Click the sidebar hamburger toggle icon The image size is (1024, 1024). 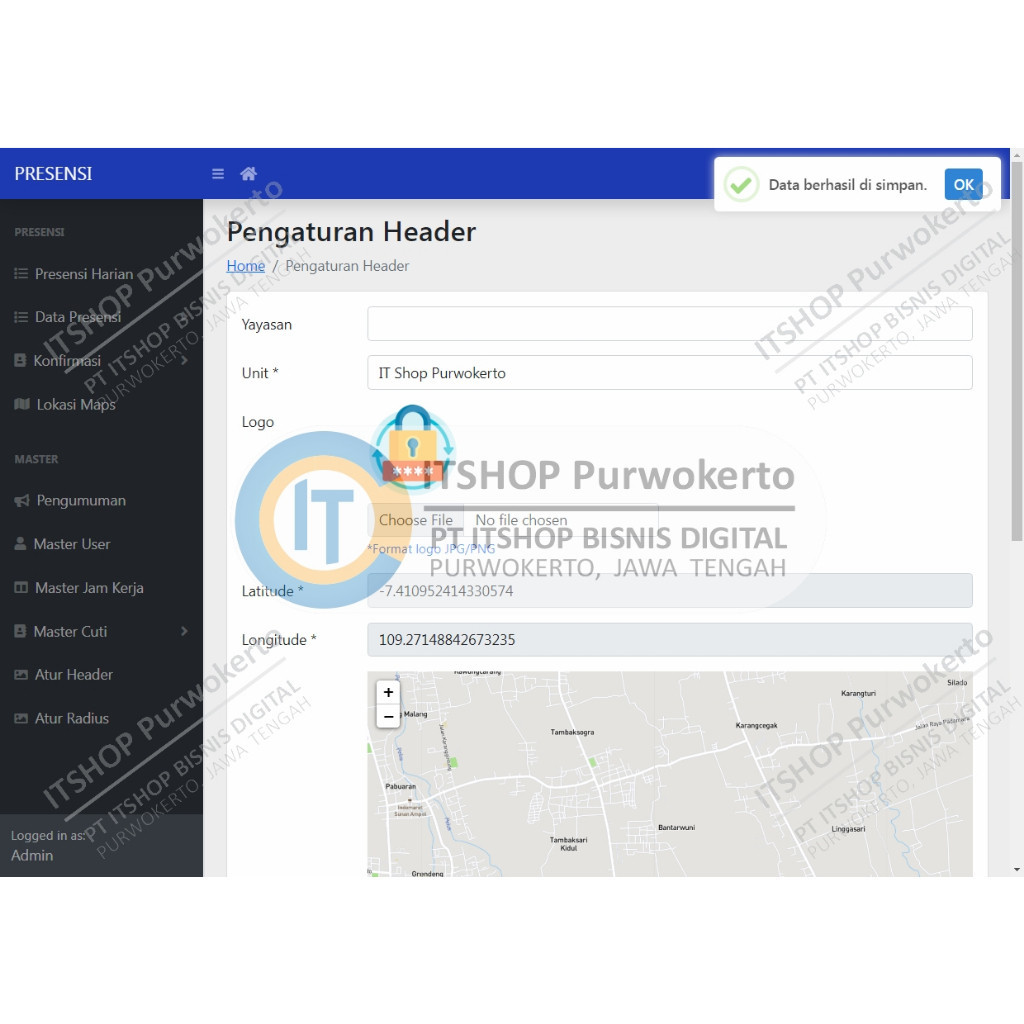click(217, 173)
